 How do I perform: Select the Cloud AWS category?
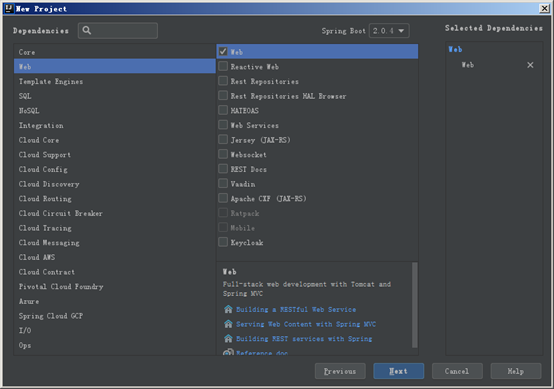[x=115, y=257]
